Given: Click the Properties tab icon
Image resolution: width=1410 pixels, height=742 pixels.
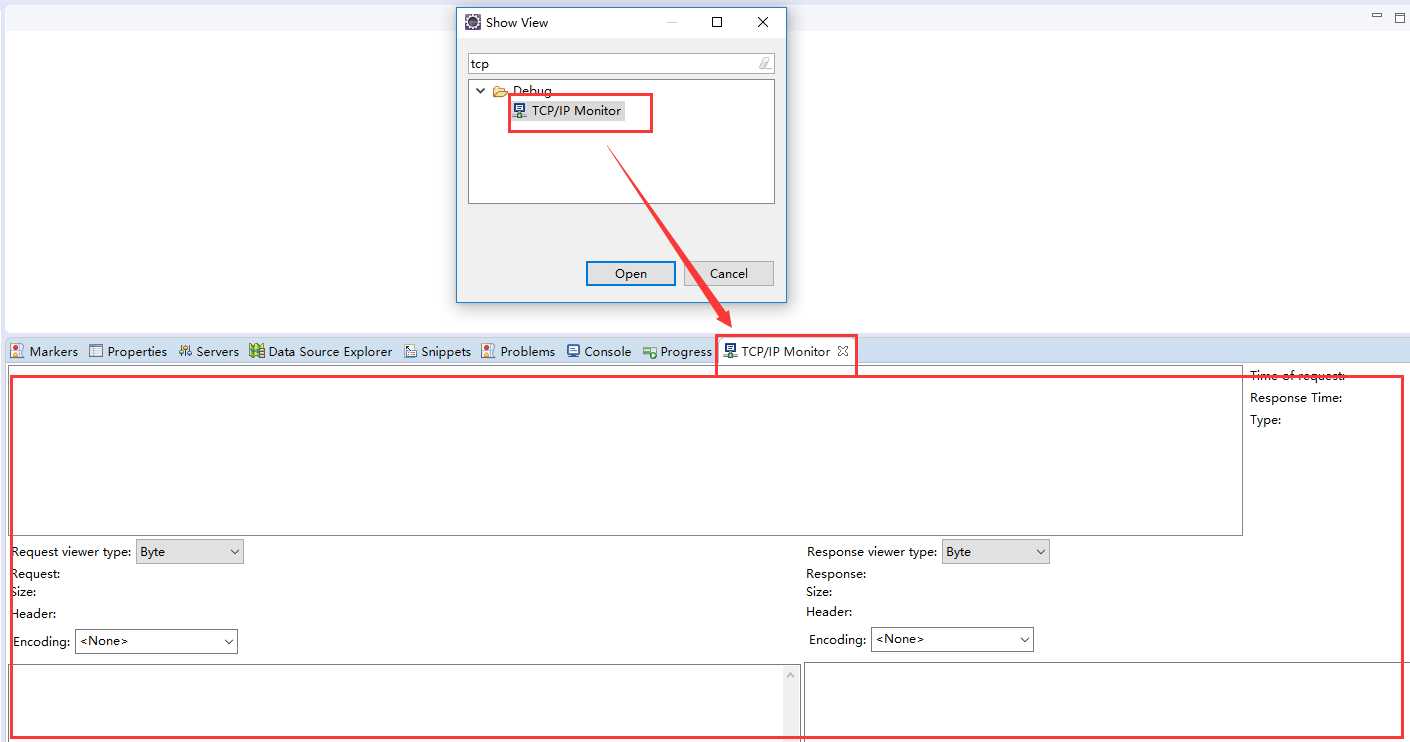Looking at the screenshot, I should pyautogui.click(x=96, y=351).
